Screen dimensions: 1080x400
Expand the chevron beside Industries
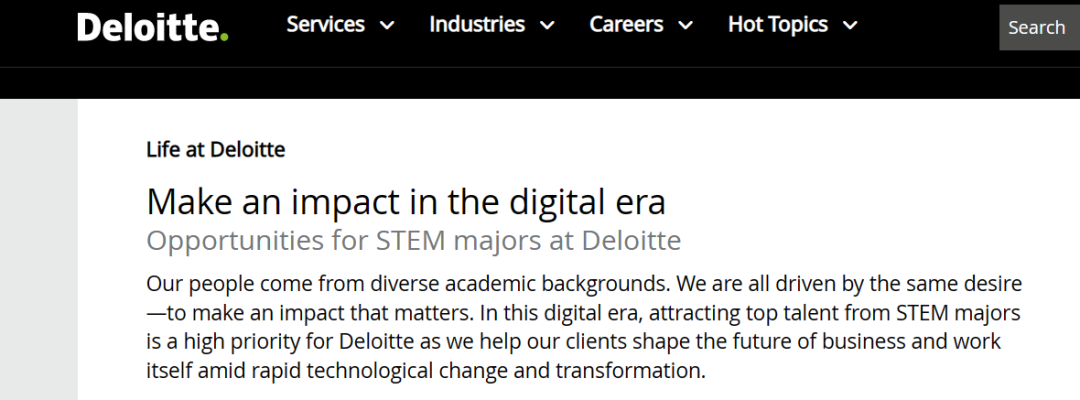point(547,26)
